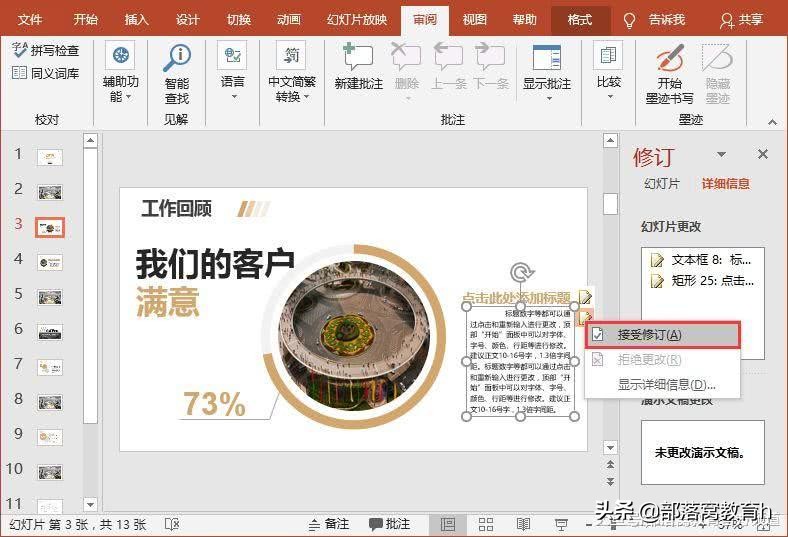Open the Format (格式) contextual tab

coord(580,20)
